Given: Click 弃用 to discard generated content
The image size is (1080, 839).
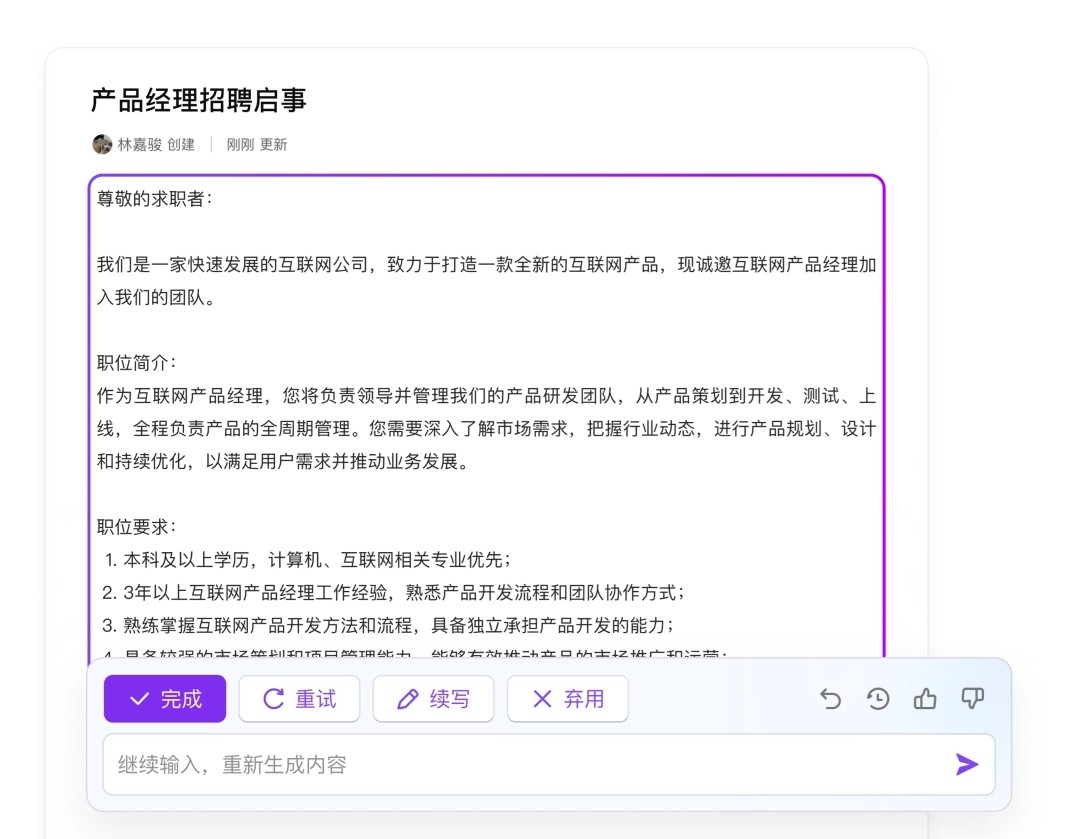Looking at the screenshot, I should pyautogui.click(x=567, y=699).
